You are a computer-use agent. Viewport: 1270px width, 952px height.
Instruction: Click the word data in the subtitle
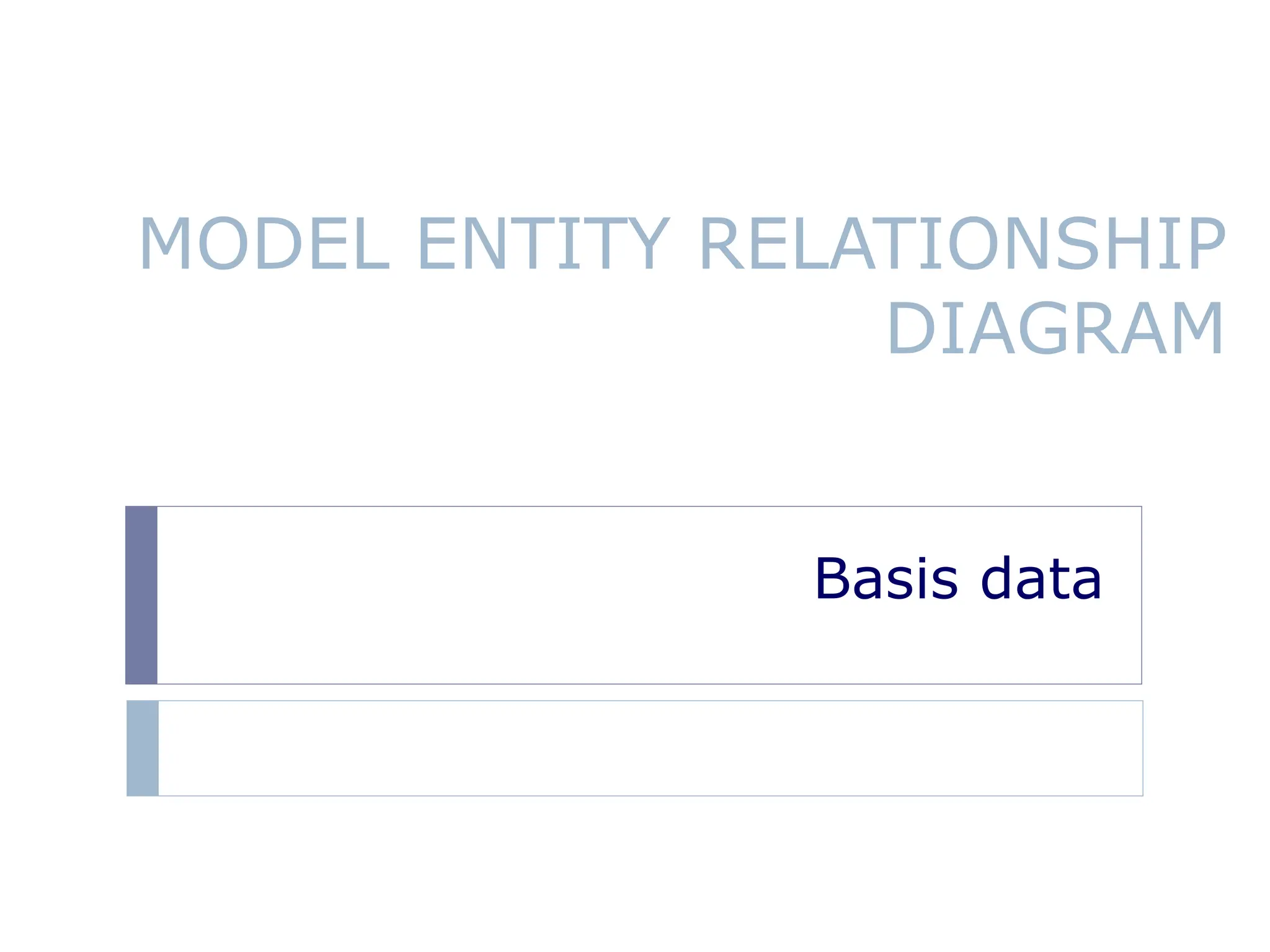tap(1041, 578)
